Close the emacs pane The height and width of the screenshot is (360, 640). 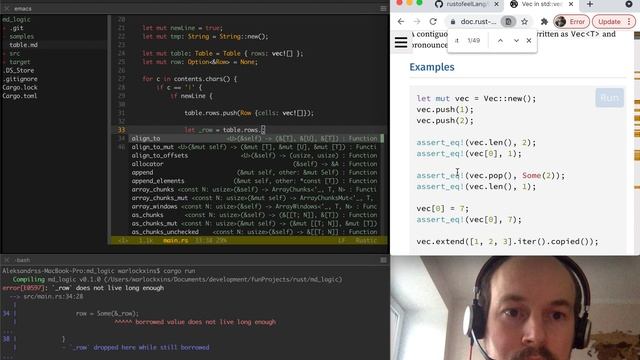coord(7,9)
